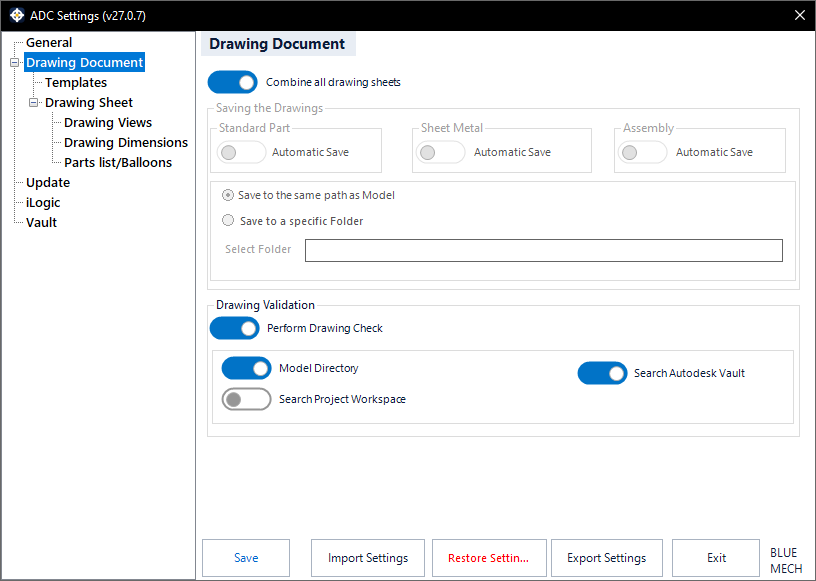Click the Exit button
Image resolution: width=816 pixels, height=581 pixels.
[x=716, y=558]
